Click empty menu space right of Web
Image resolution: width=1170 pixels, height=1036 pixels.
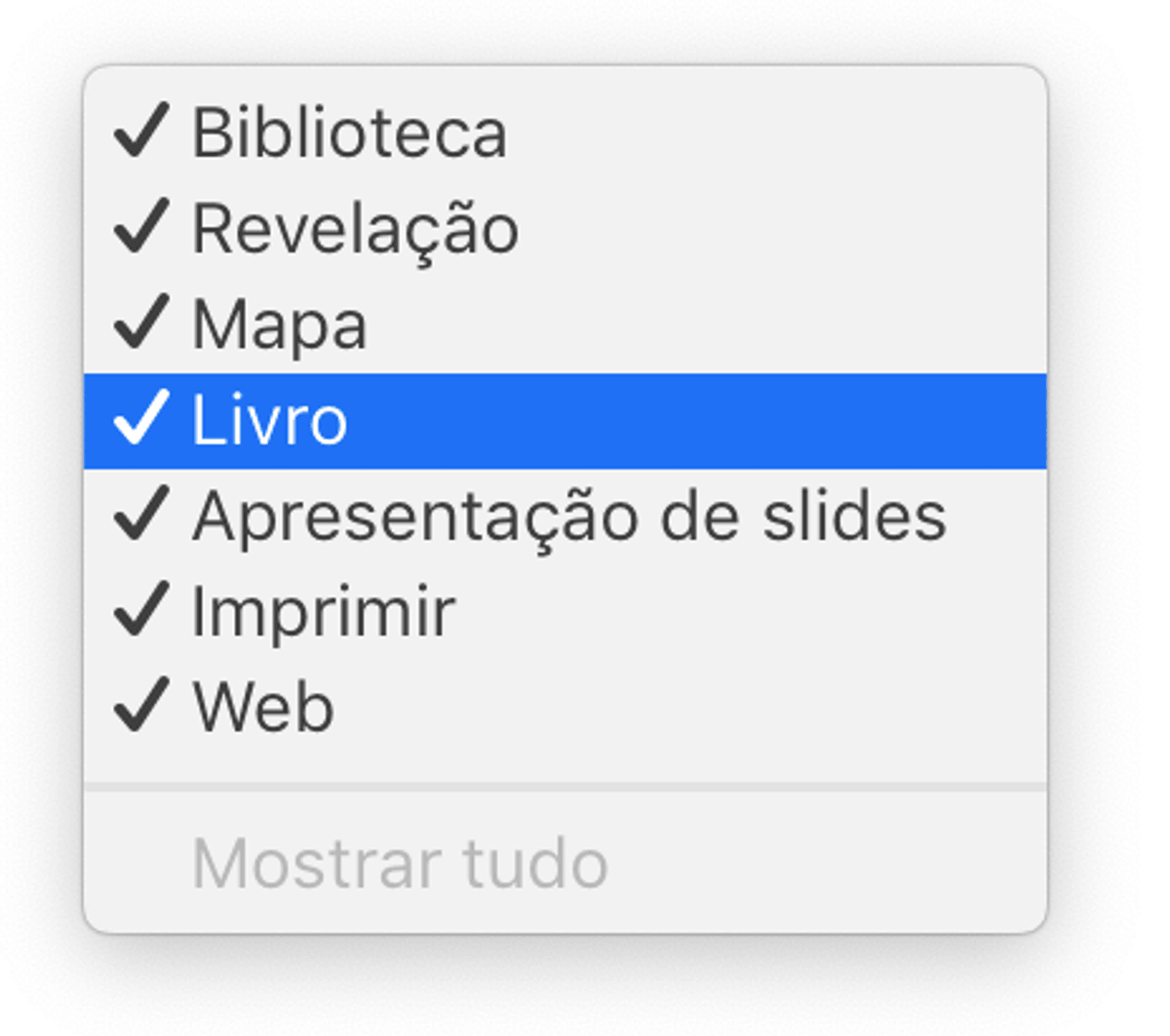click(690, 708)
